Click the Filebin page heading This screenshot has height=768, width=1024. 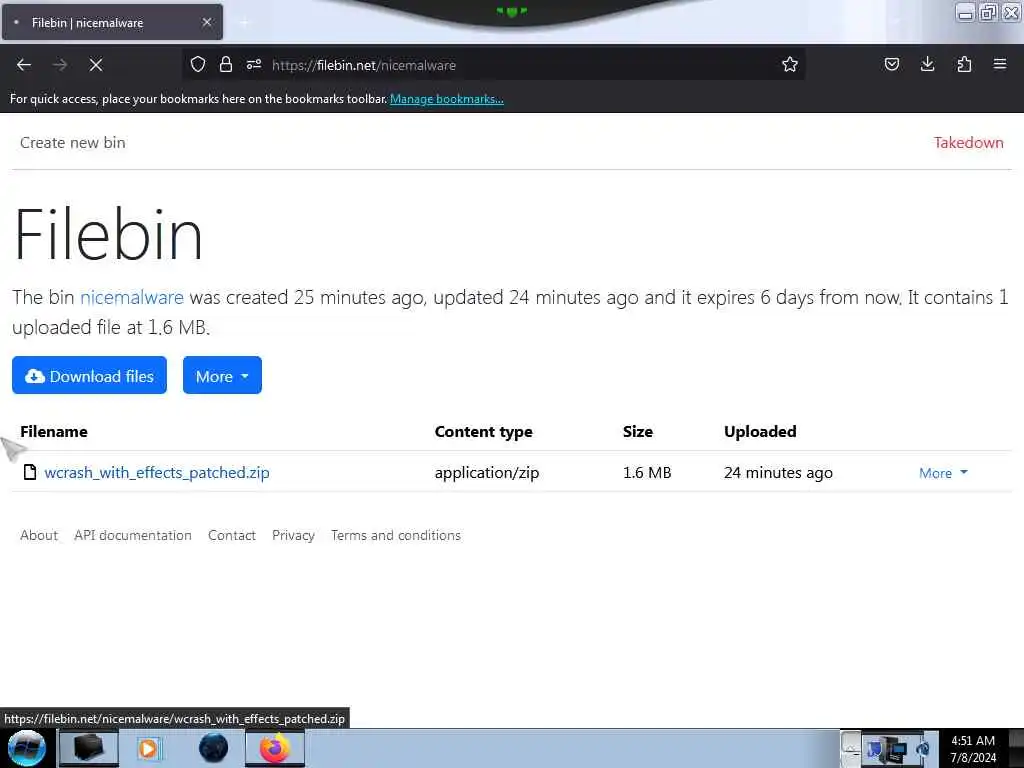tap(108, 233)
